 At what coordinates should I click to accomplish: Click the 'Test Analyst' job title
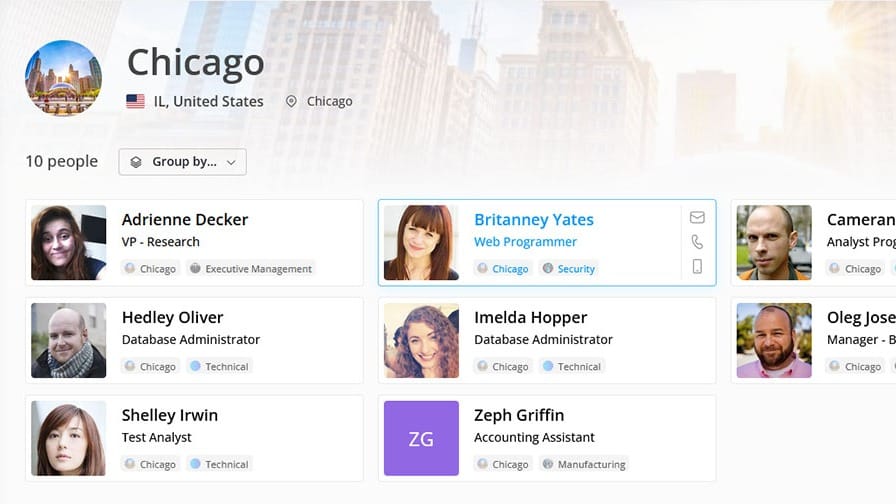coord(157,437)
